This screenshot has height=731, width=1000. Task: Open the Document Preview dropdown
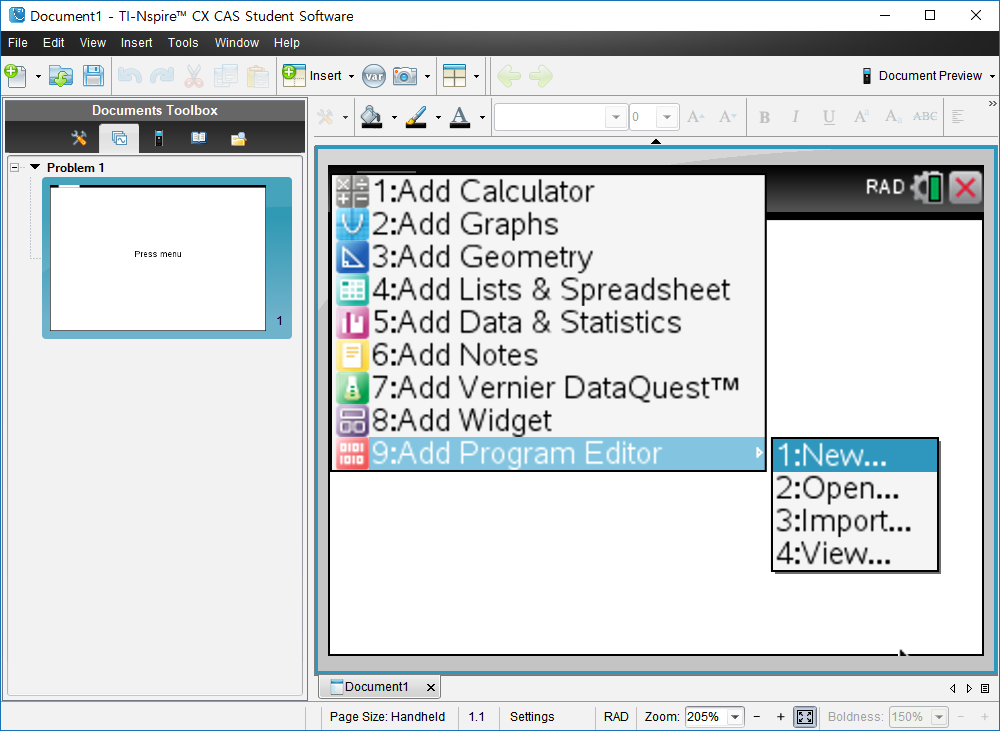(x=928, y=76)
